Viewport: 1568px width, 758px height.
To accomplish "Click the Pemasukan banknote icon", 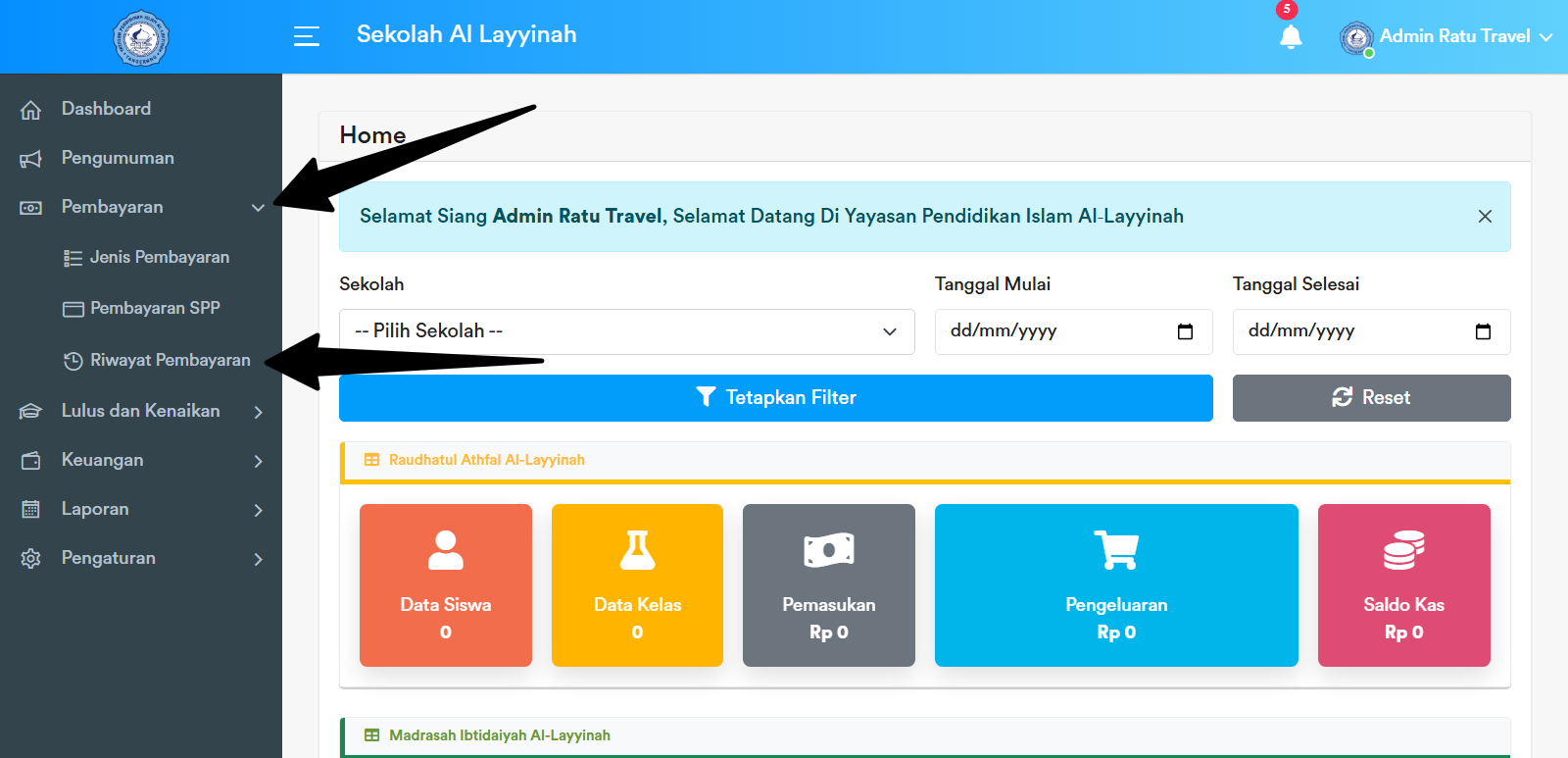I will (829, 550).
